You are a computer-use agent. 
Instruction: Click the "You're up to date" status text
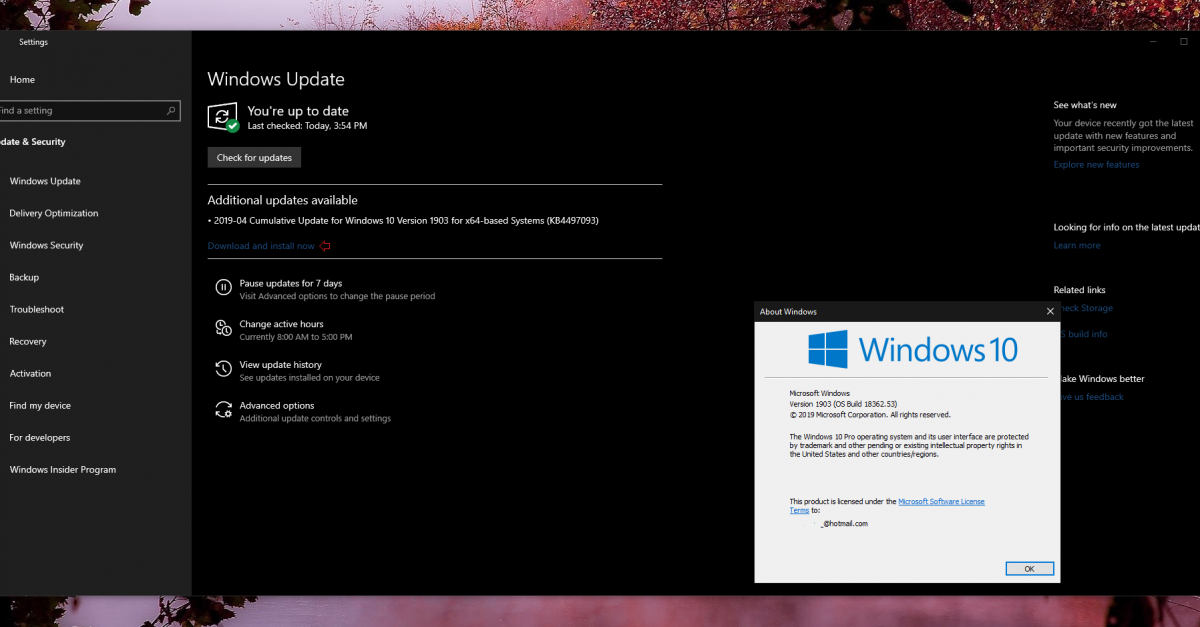[x=298, y=111]
